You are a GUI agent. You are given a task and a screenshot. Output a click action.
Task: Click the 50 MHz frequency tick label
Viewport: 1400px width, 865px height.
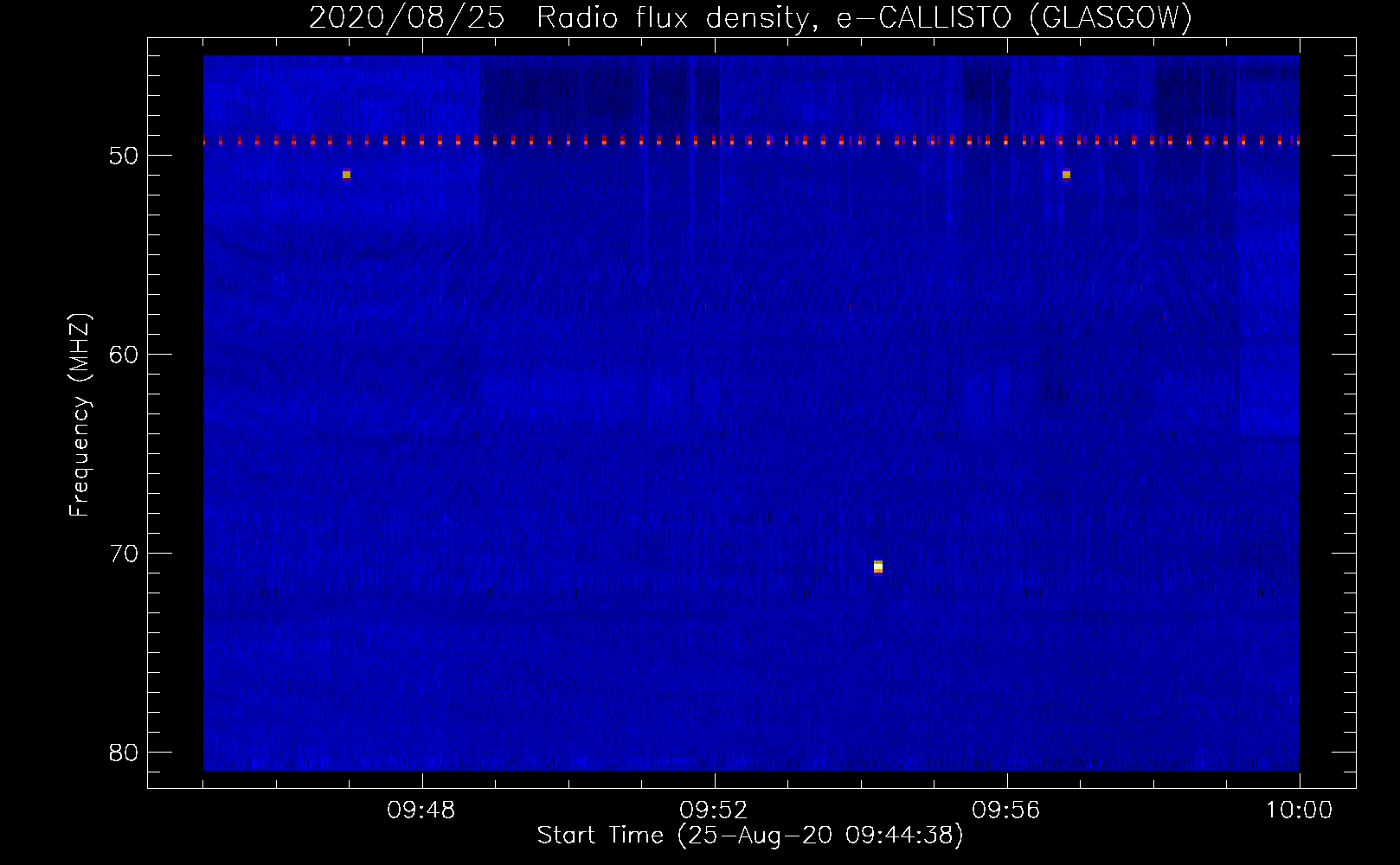(x=125, y=156)
